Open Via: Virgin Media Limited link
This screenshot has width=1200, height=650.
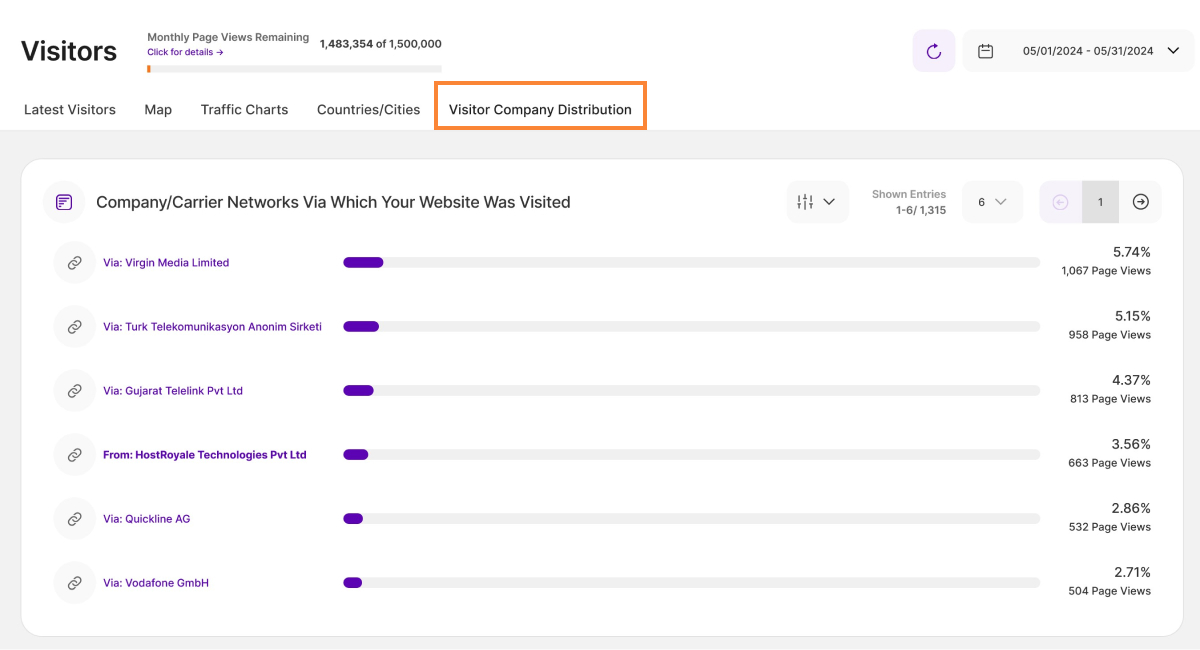pos(166,263)
